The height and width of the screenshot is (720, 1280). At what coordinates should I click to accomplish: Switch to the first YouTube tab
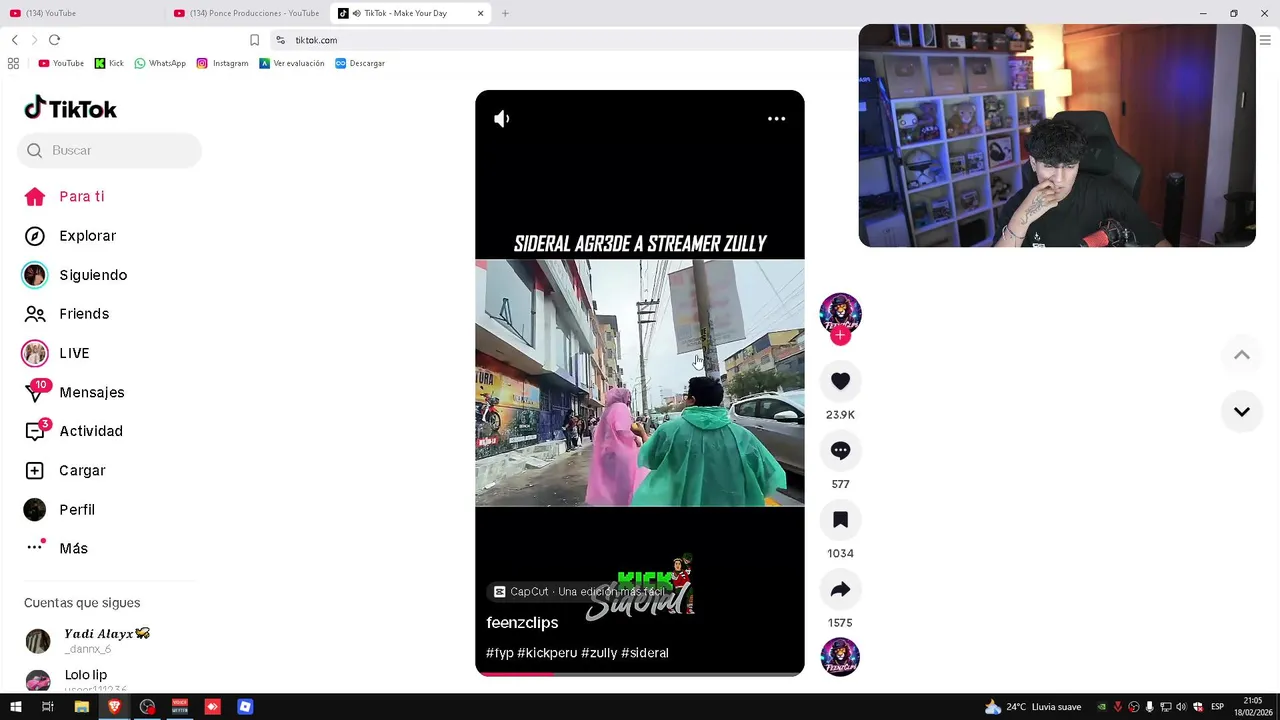[x=82, y=13]
